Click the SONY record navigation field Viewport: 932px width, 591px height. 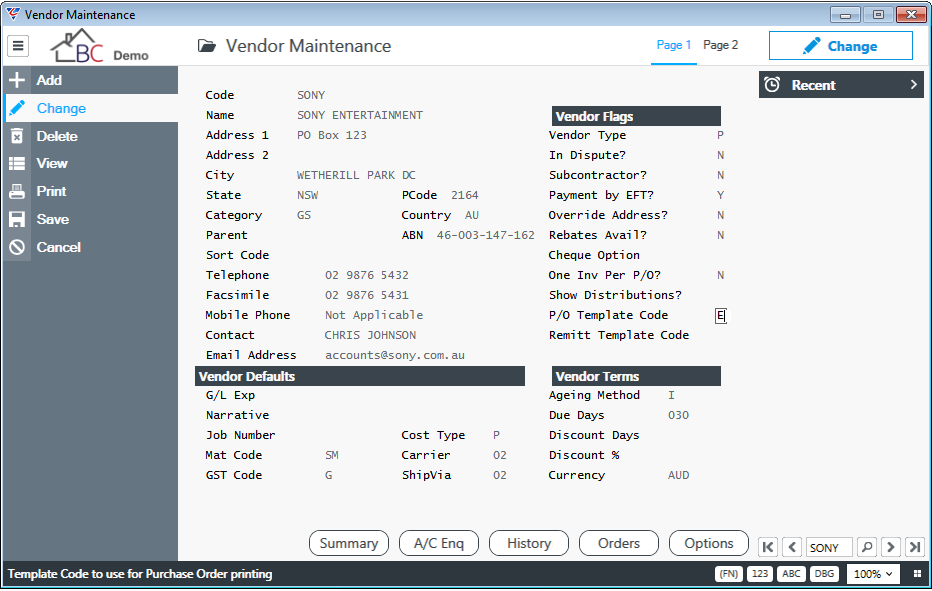(x=830, y=547)
